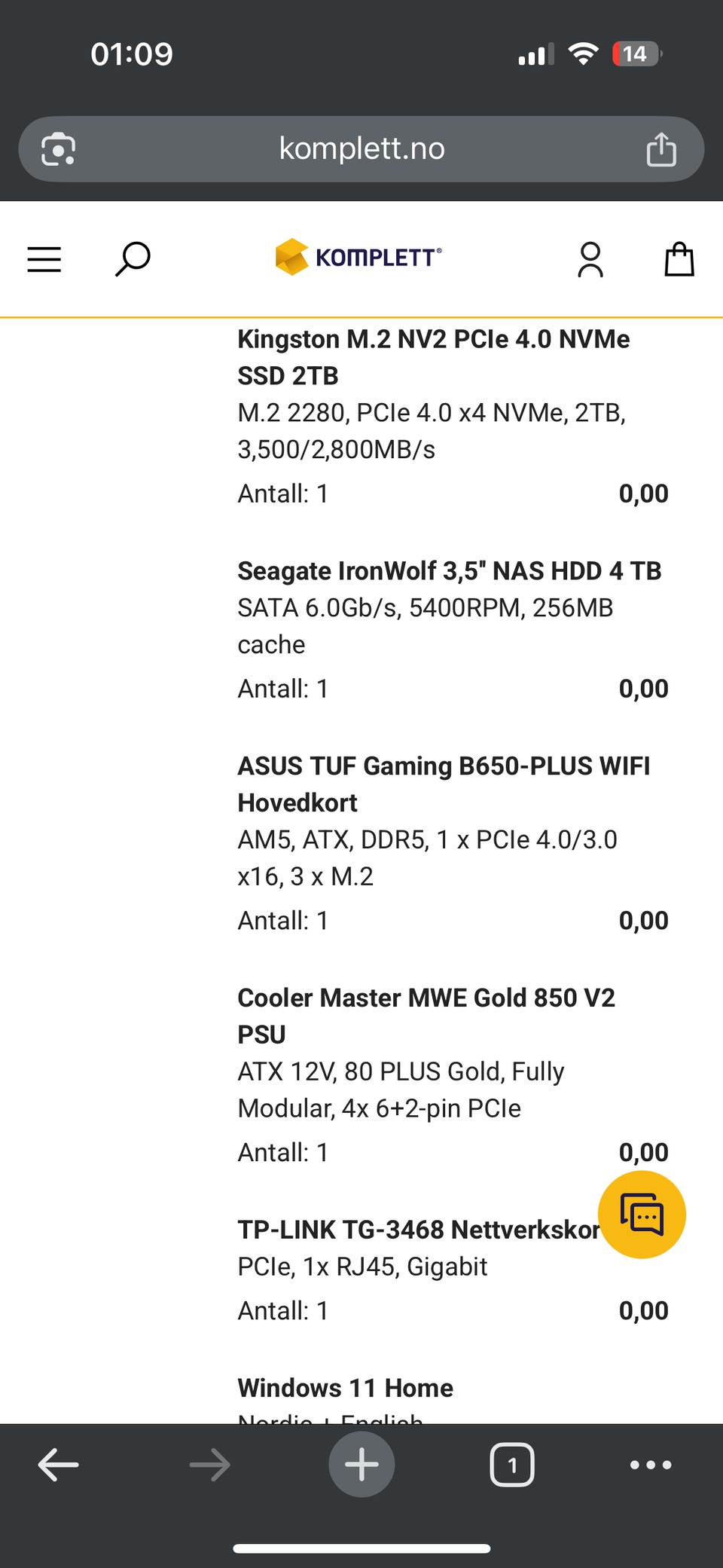Open TP-LINK TG-3468 network card product
Image resolution: width=723 pixels, height=1568 pixels.
(x=418, y=1230)
